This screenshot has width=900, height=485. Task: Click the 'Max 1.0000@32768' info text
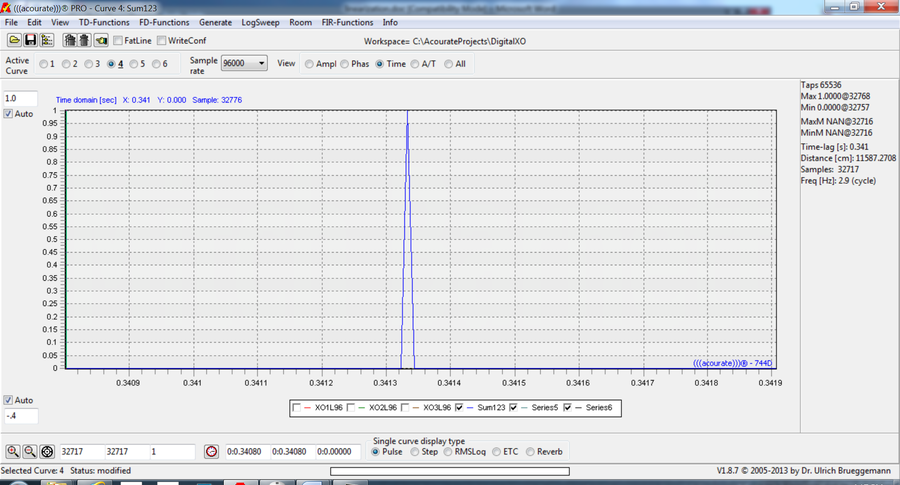836,96
